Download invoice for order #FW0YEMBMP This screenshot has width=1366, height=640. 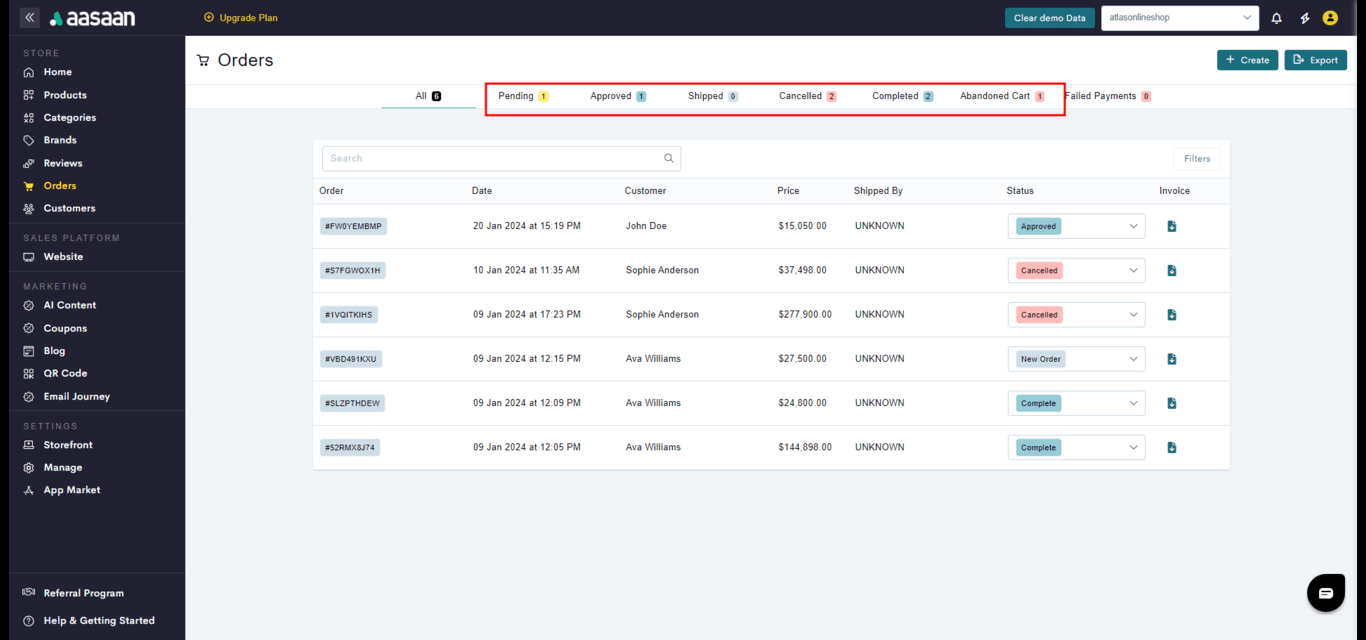coord(1172,226)
